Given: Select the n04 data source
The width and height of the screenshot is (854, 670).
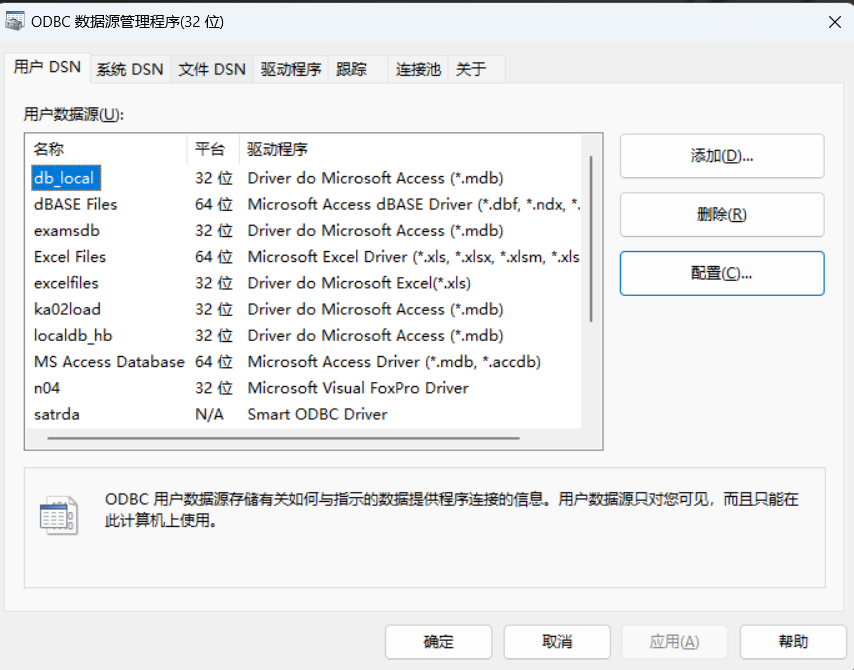Looking at the screenshot, I should pos(47,388).
